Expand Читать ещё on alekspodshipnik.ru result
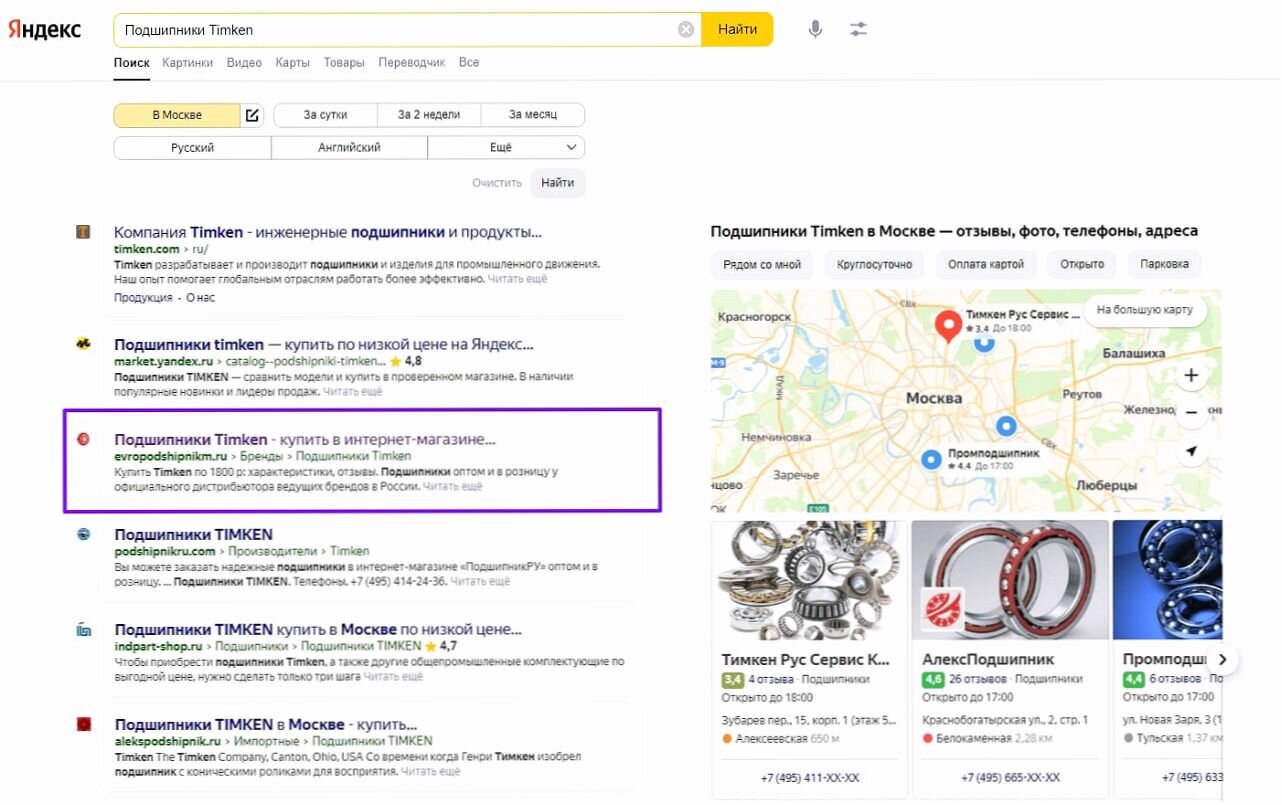1282x805 pixels. 430,772
